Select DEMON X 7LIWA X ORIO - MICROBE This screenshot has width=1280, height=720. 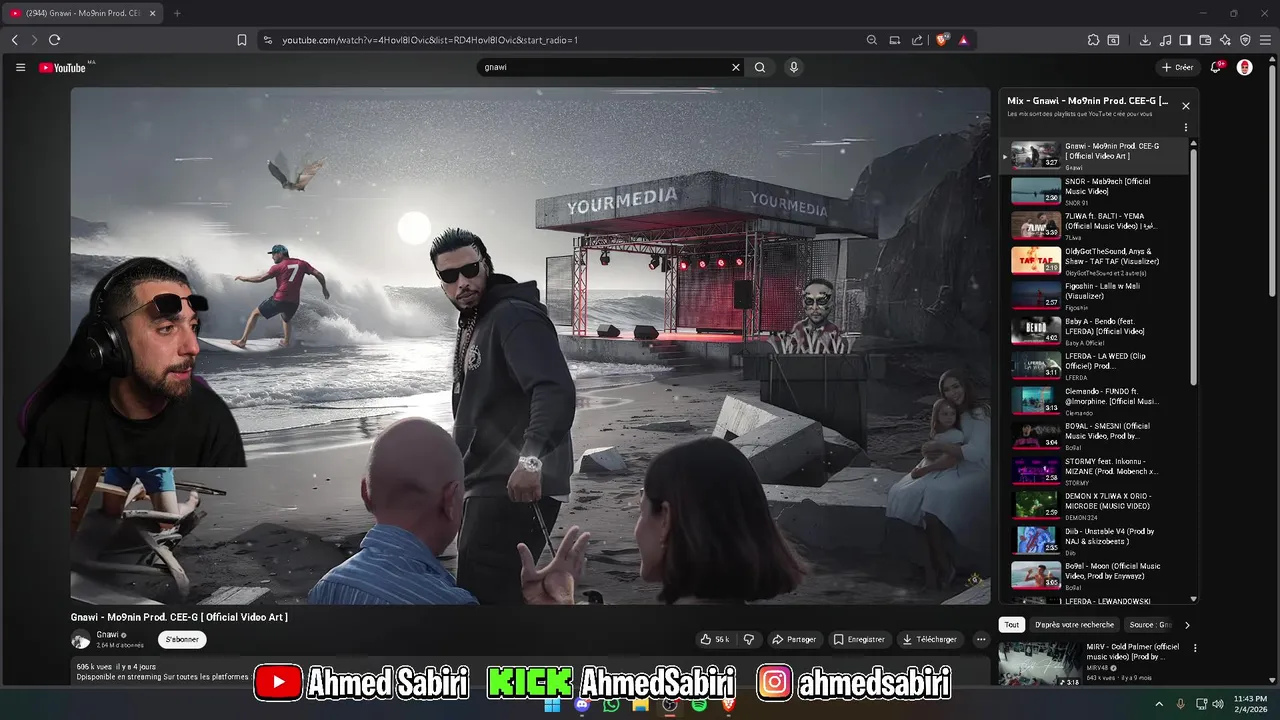click(1094, 505)
